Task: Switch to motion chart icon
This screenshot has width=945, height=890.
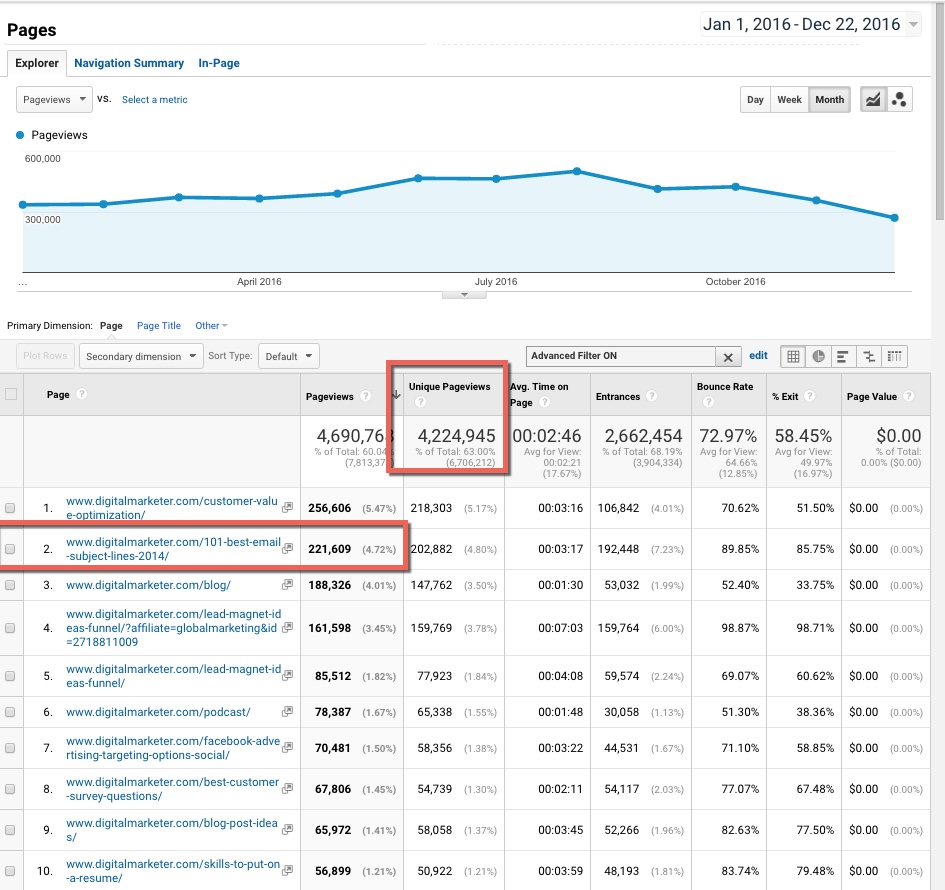Action: (x=899, y=99)
